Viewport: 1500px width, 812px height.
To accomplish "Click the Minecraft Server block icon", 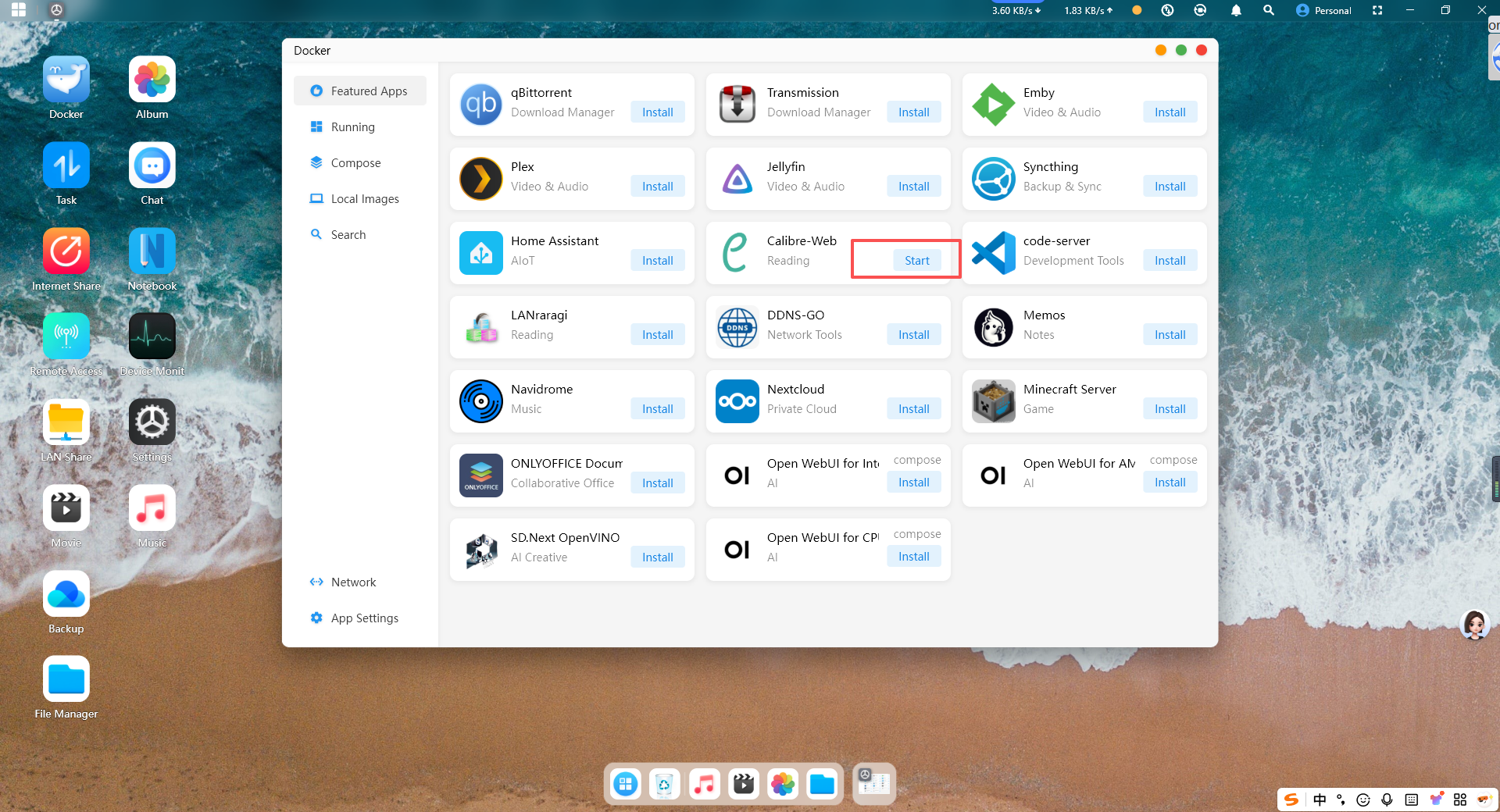I will point(994,401).
